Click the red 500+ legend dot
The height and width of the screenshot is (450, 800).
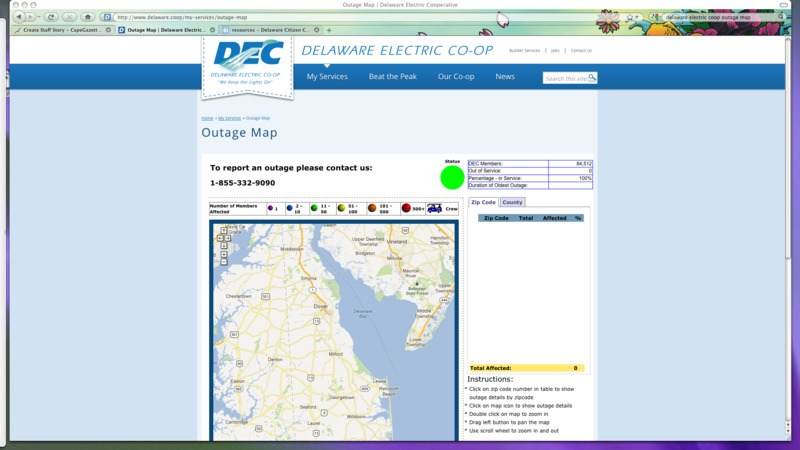pos(406,208)
